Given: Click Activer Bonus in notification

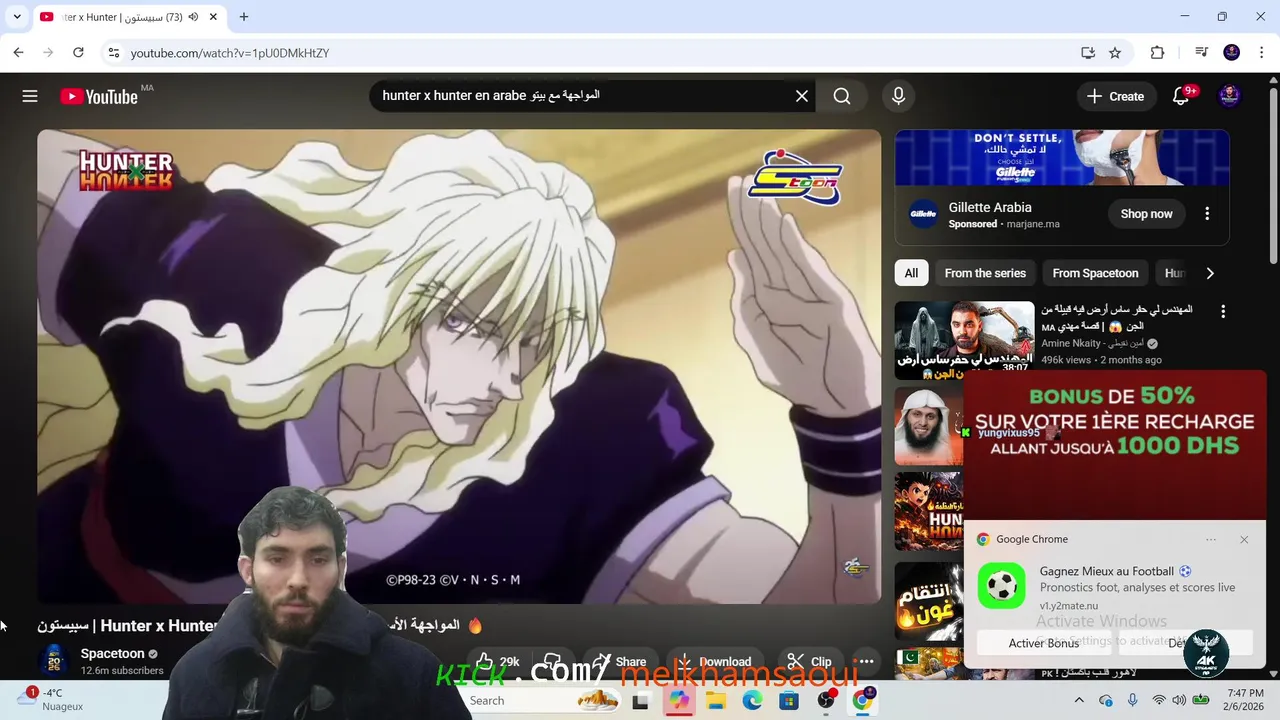Looking at the screenshot, I should 1043,643.
